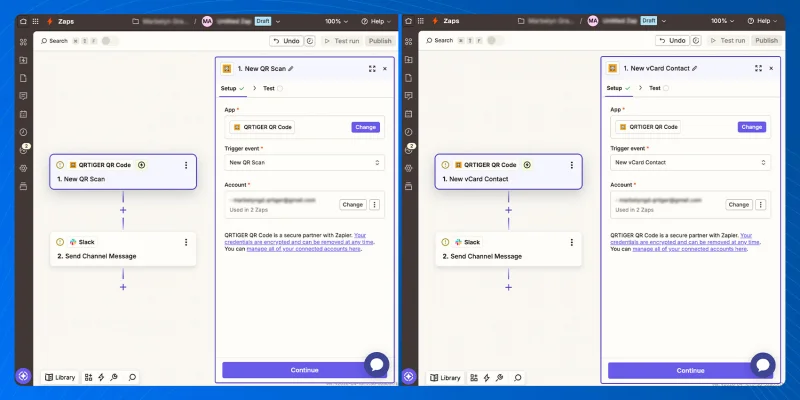This screenshot has width=800, height=400.
Task: Open the versions badge icon in right sidebar
Action: [x=409, y=150]
